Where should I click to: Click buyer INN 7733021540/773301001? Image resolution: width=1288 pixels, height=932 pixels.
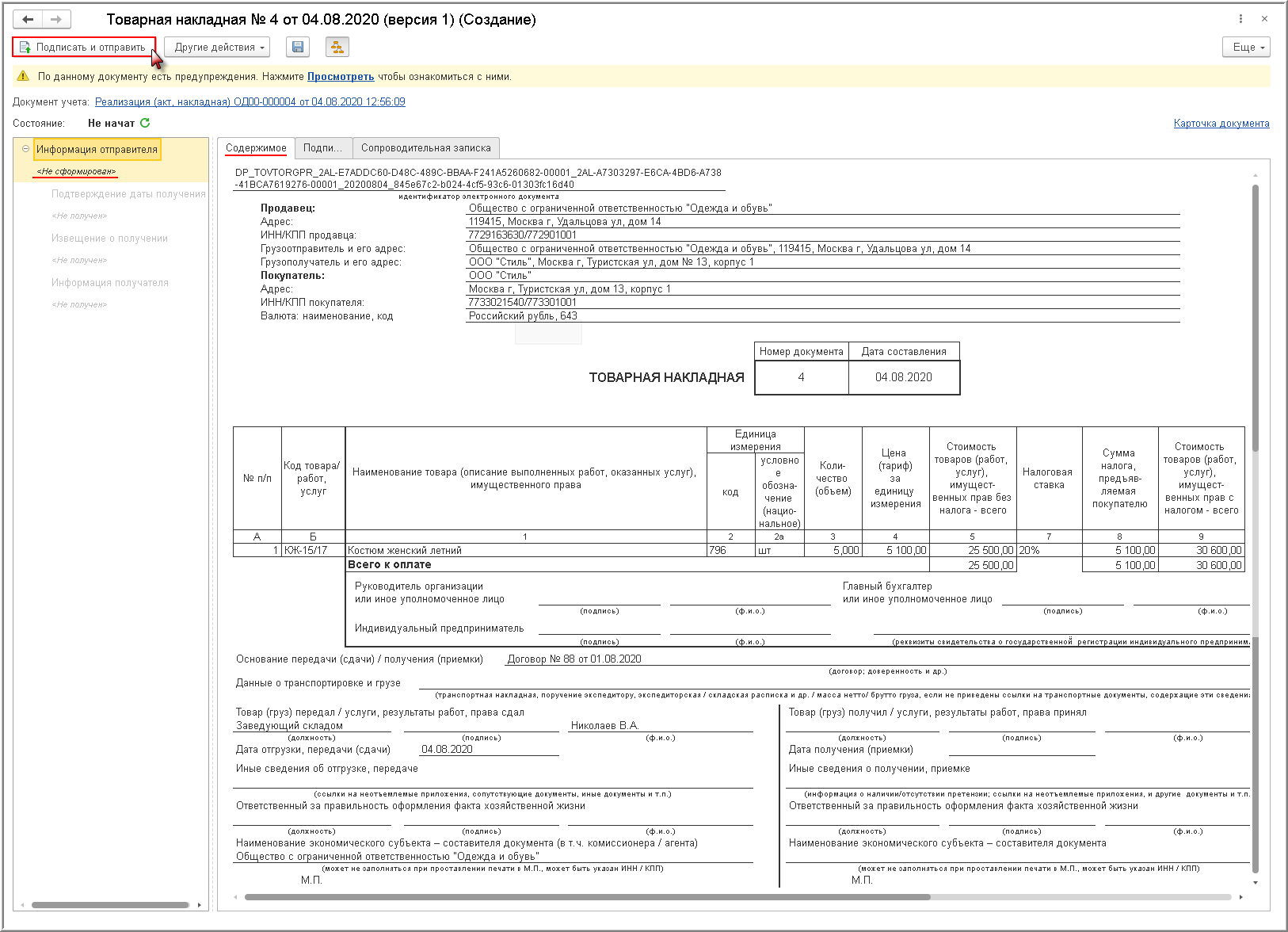523,303
